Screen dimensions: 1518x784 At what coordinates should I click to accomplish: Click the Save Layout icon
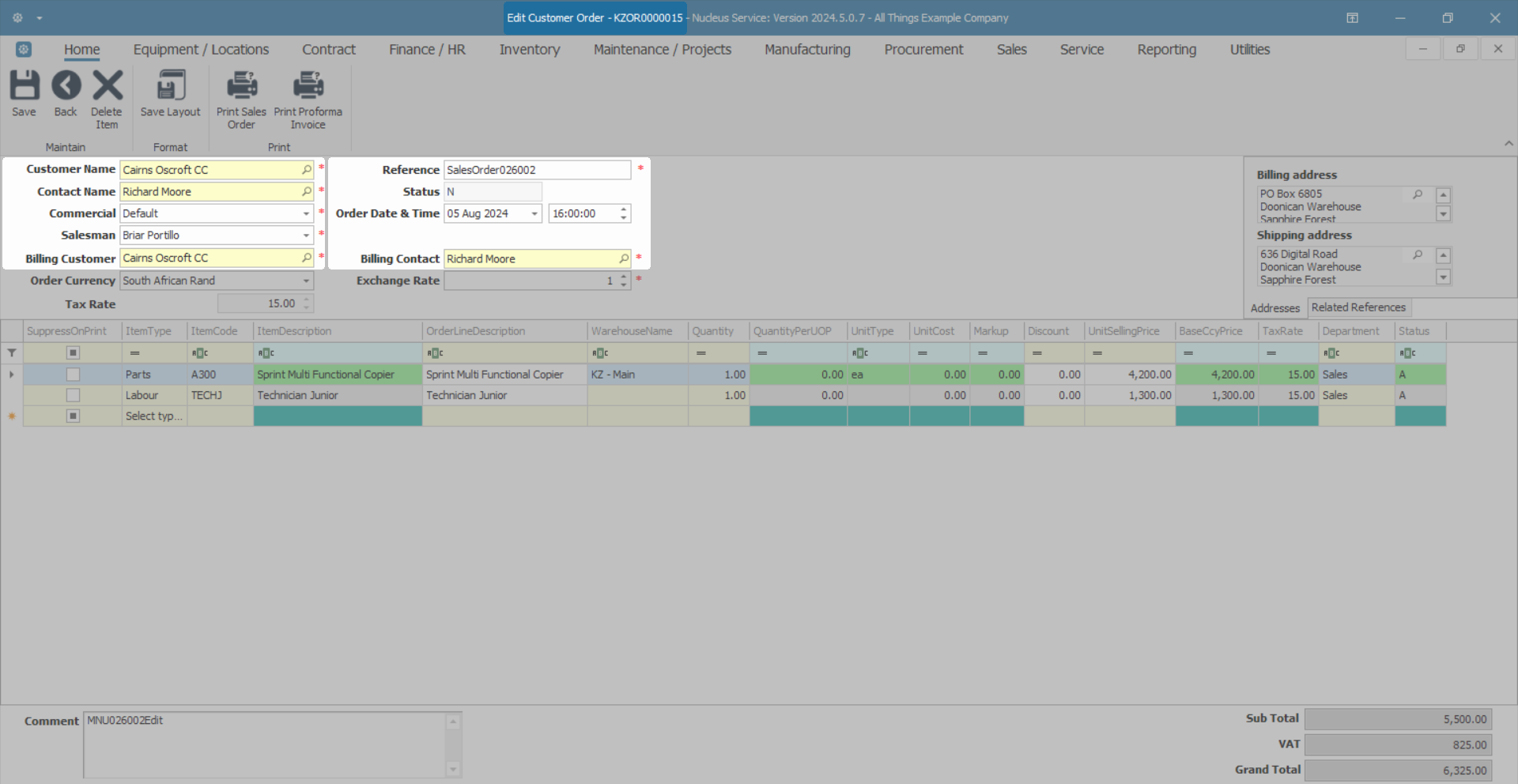[171, 85]
